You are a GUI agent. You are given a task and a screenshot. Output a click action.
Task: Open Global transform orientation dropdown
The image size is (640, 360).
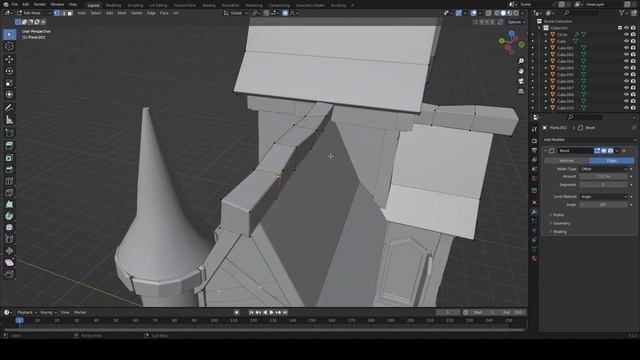236,13
